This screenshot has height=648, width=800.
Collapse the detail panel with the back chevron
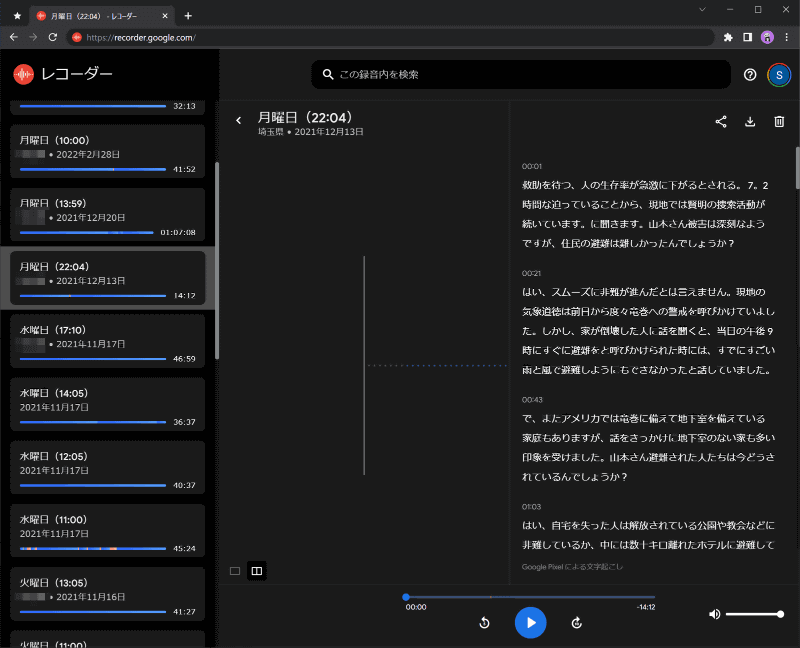pyautogui.click(x=239, y=119)
